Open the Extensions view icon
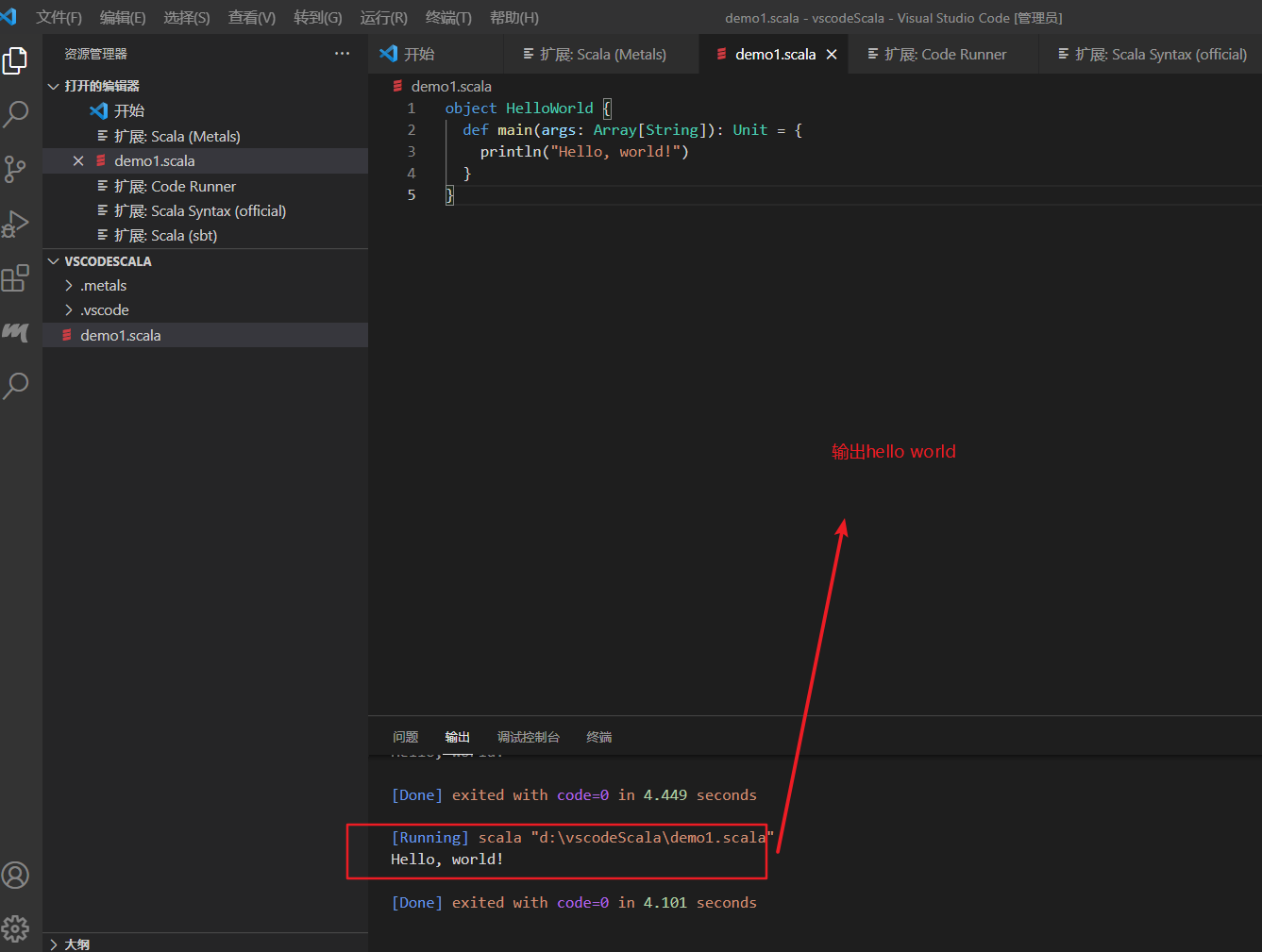Viewport: 1262px width, 952px height. pyautogui.click(x=15, y=277)
